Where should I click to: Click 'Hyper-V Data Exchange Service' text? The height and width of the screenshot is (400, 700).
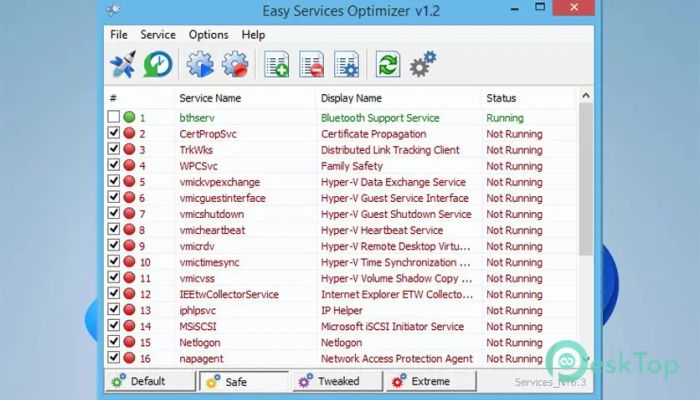pyautogui.click(x=393, y=182)
